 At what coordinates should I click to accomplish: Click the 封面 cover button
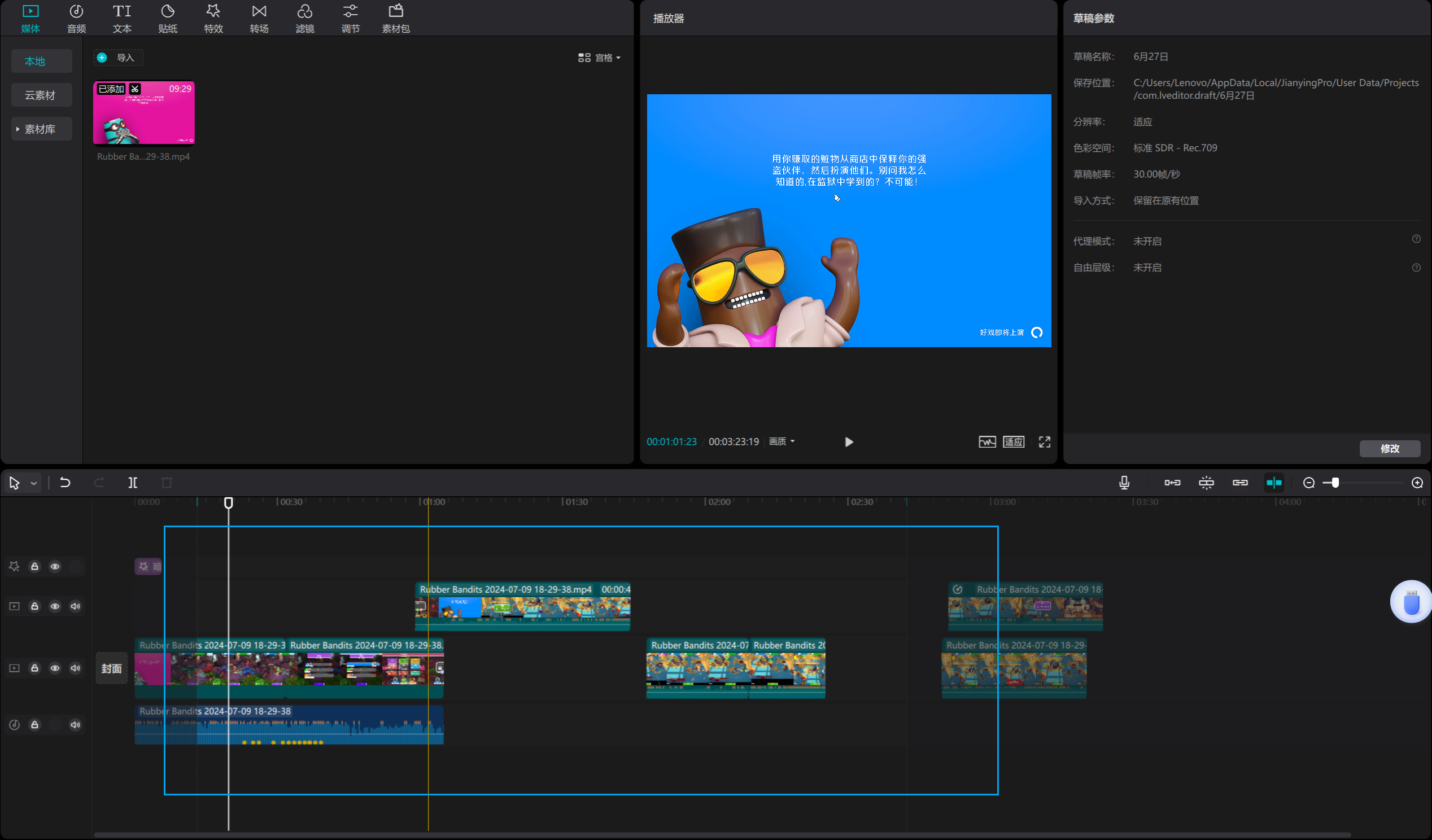pyautogui.click(x=111, y=668)
